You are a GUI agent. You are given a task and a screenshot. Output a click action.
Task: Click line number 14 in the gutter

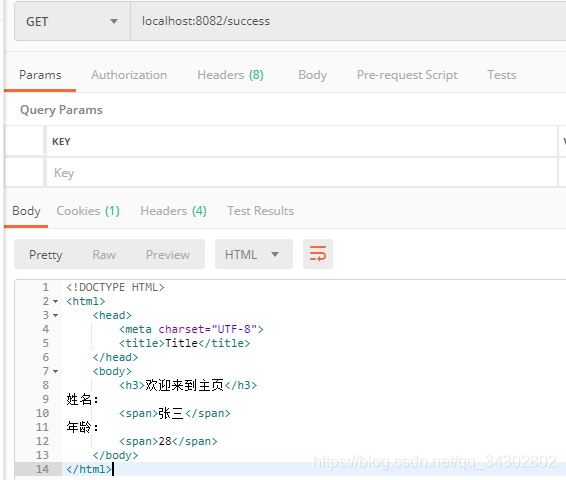[x=42, y=469]
